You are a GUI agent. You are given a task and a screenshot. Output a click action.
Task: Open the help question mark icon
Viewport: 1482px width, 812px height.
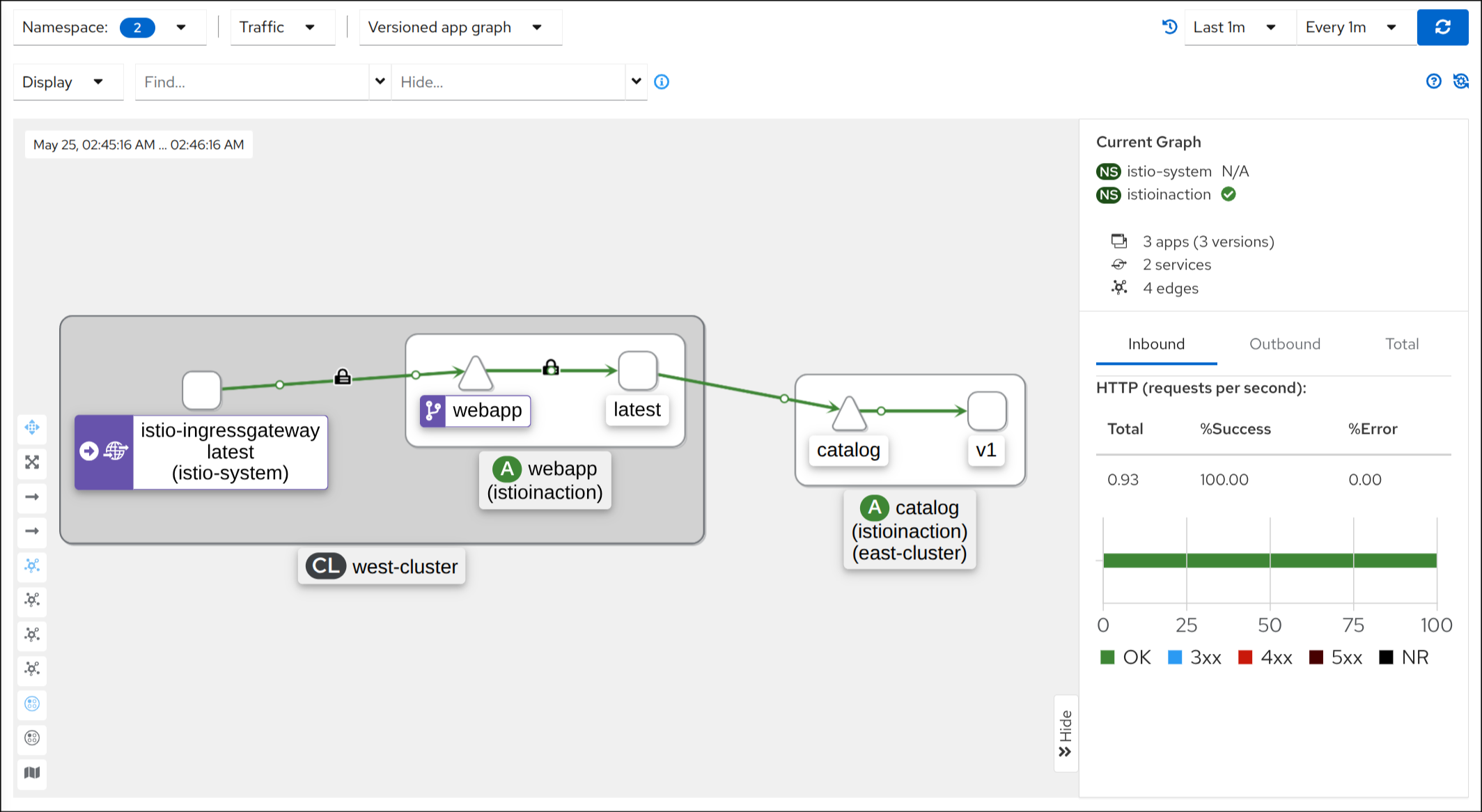(x=1433, y=81)
